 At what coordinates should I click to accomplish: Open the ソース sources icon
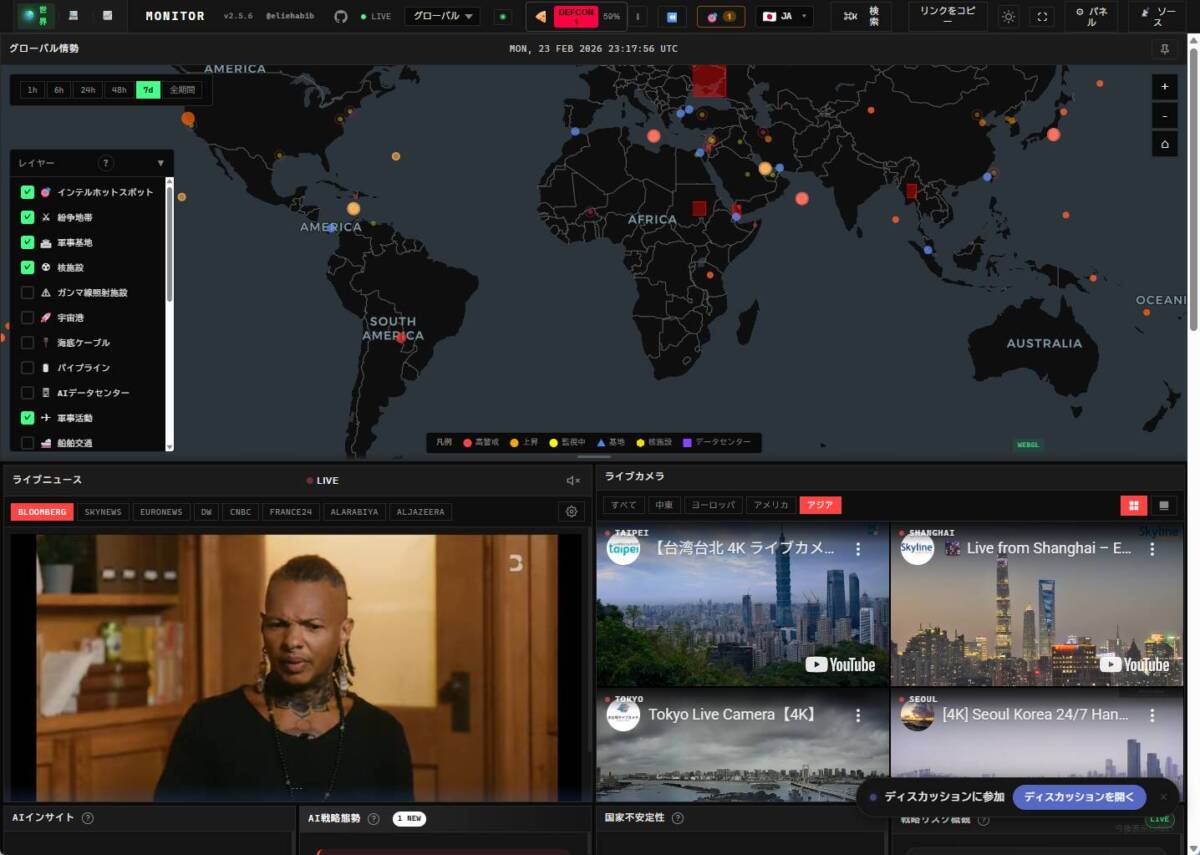[x=1159, y=16]
